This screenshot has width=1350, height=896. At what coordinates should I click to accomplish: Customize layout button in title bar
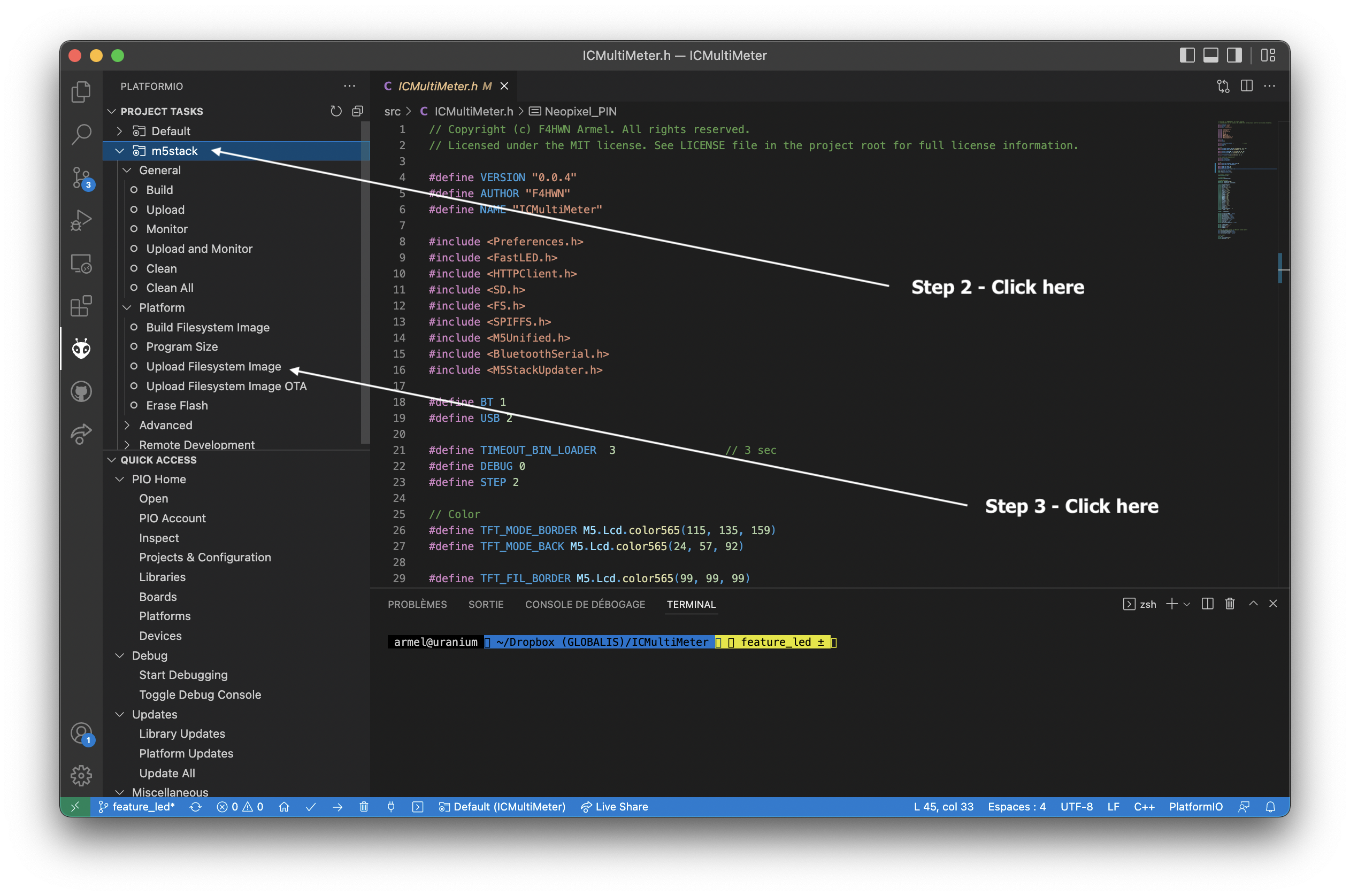tap(1268, 56)
